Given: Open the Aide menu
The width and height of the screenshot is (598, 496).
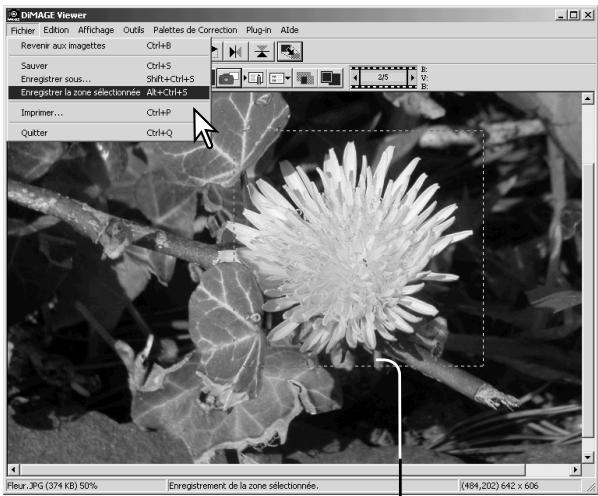Looking at the screenshot, I should [289, 30].
